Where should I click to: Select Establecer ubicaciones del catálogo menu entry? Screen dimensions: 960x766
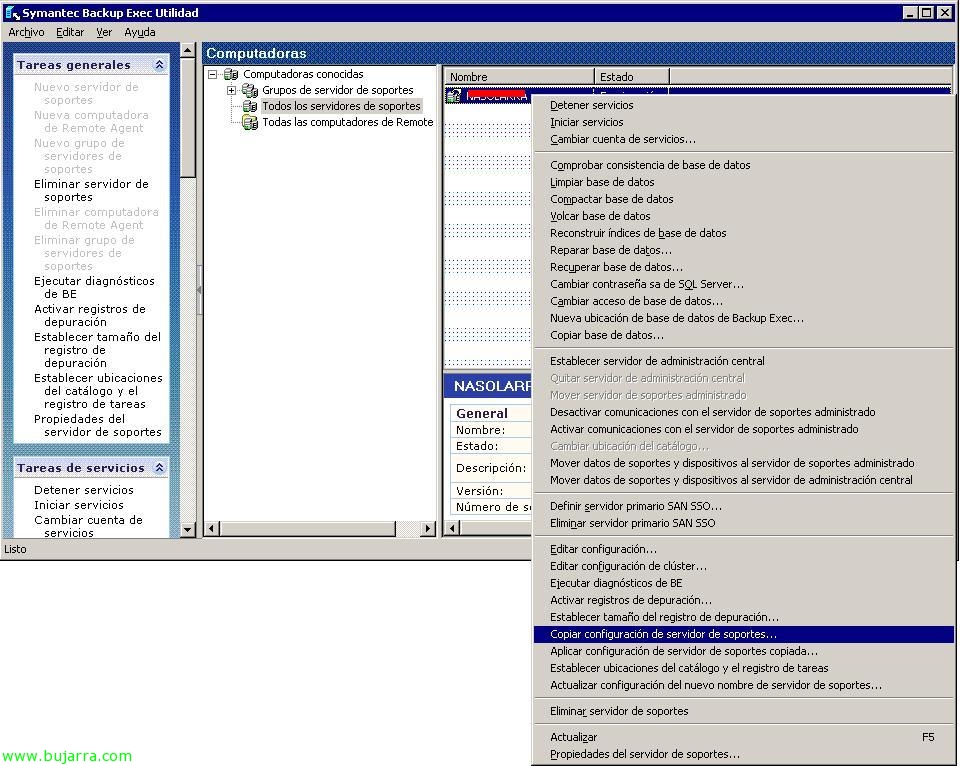click(x=743, y=669)
